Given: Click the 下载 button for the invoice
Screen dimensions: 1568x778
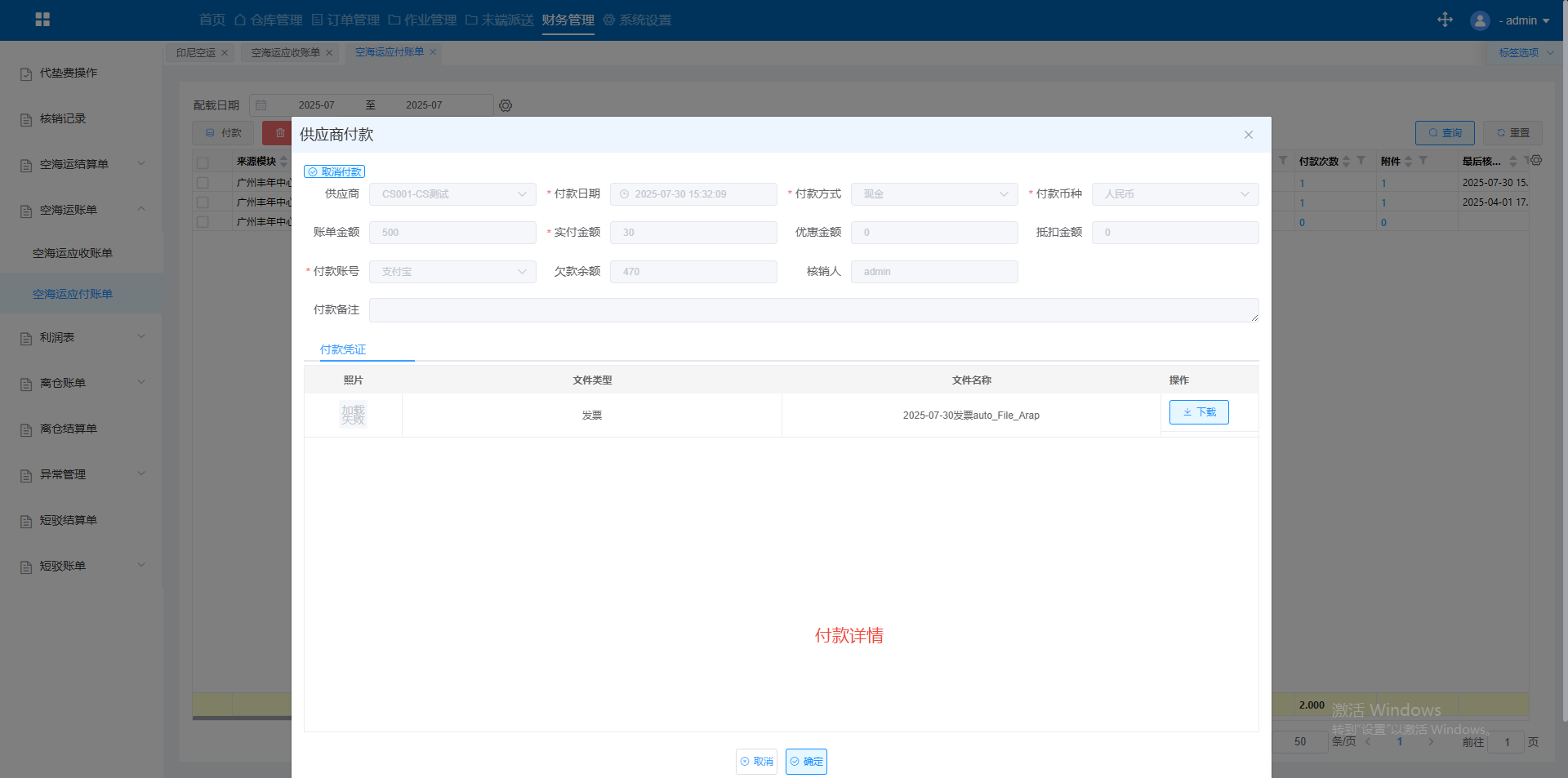Looking at the screenshot, I should (x=1198, y=412).
